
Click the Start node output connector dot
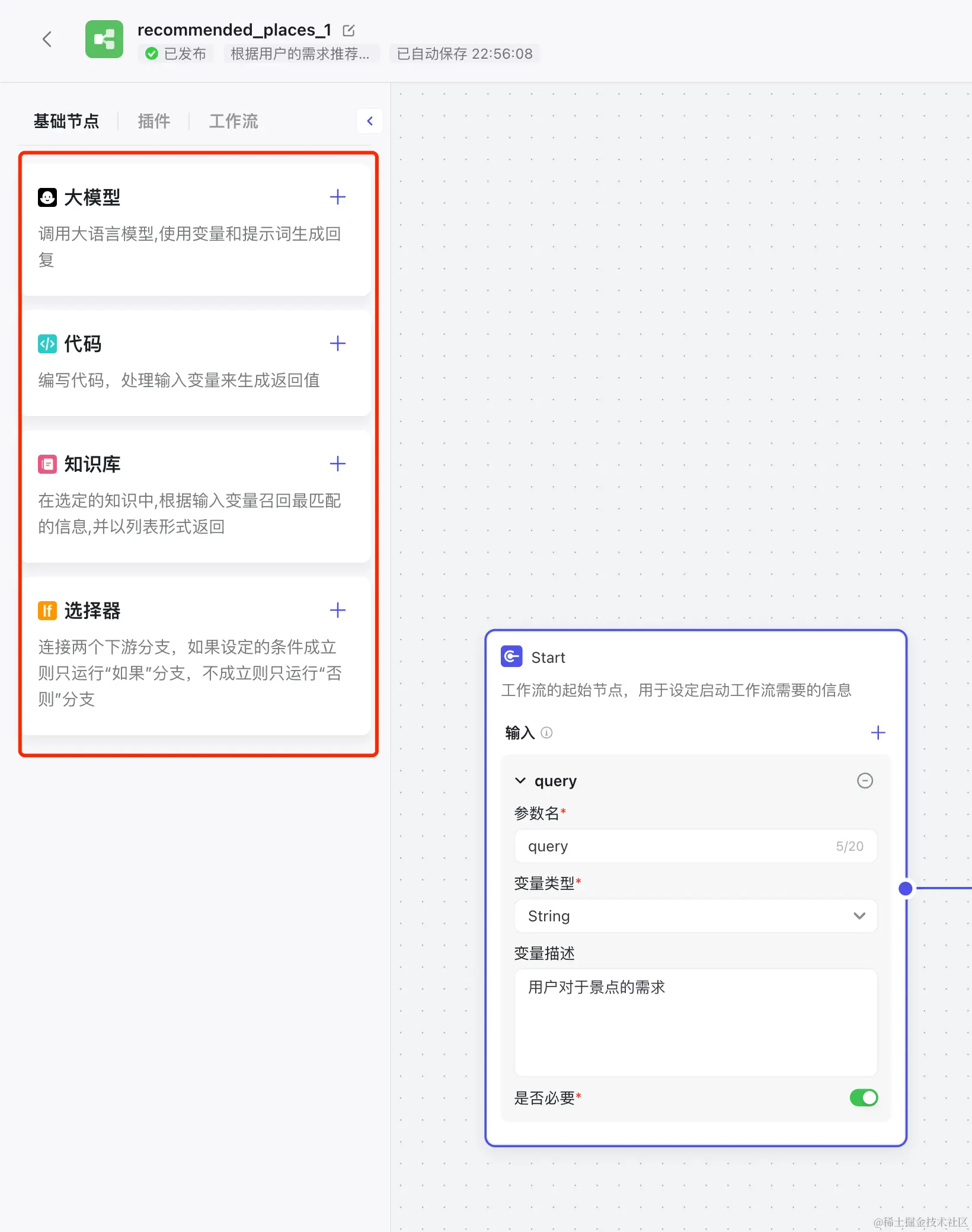[905, 888]
